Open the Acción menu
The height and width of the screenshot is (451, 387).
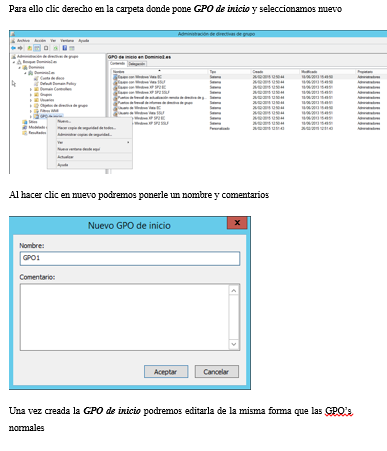(40, 41)
